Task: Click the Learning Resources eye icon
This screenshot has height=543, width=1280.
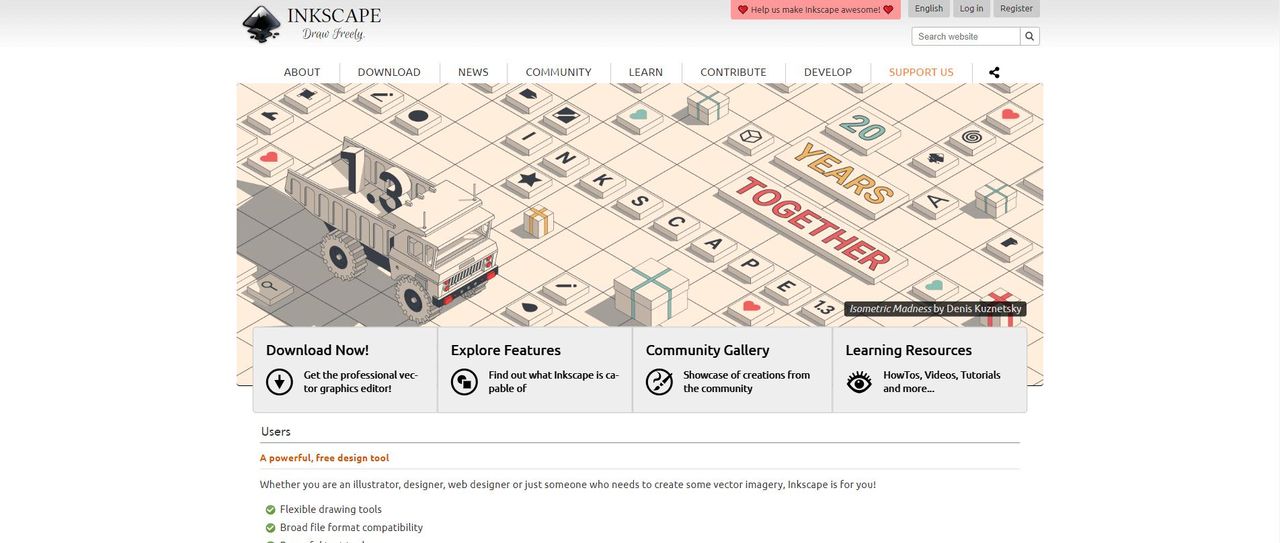Action: tap(859, 382)
